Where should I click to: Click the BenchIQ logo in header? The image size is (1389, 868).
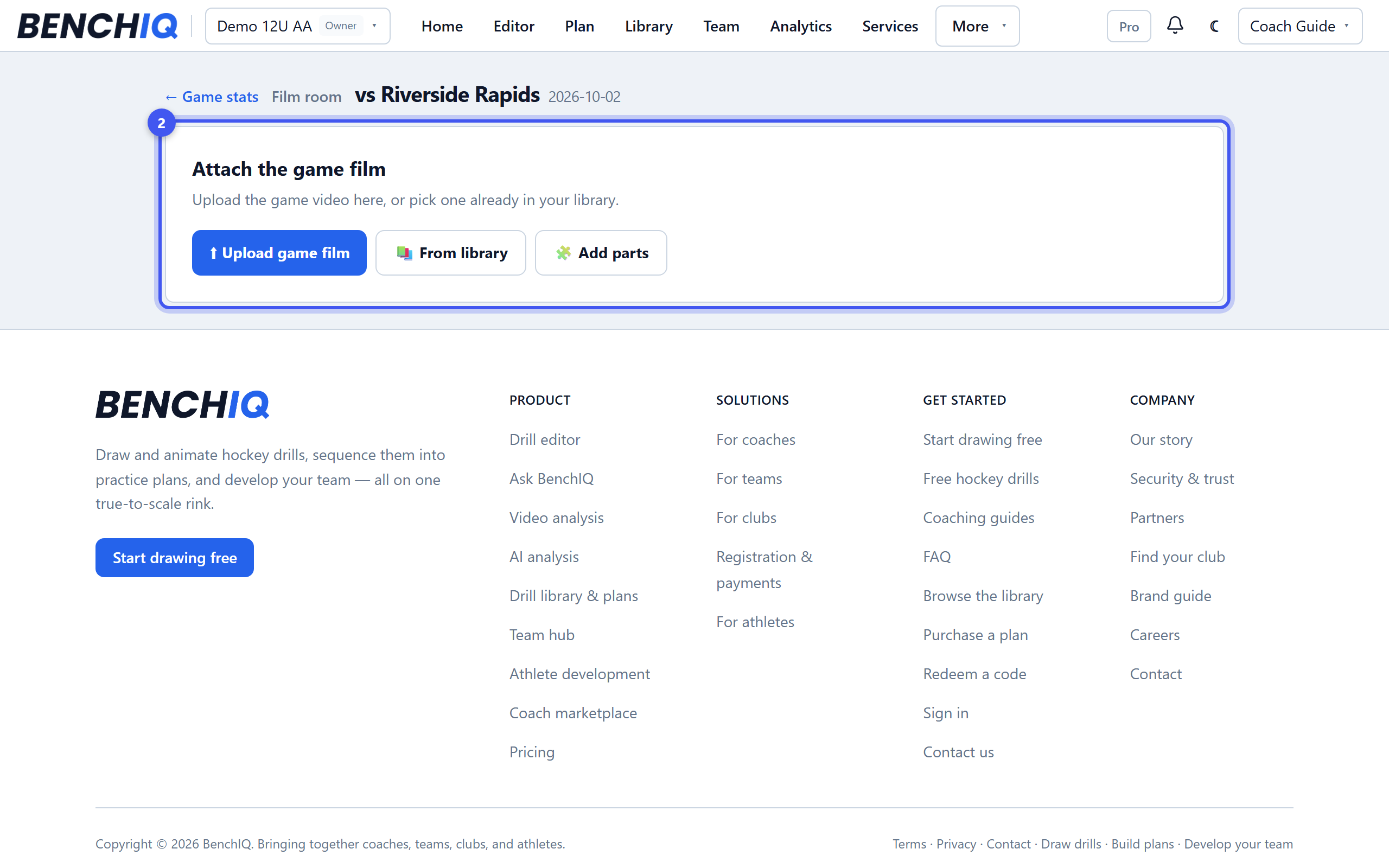(x=98, y=26)
